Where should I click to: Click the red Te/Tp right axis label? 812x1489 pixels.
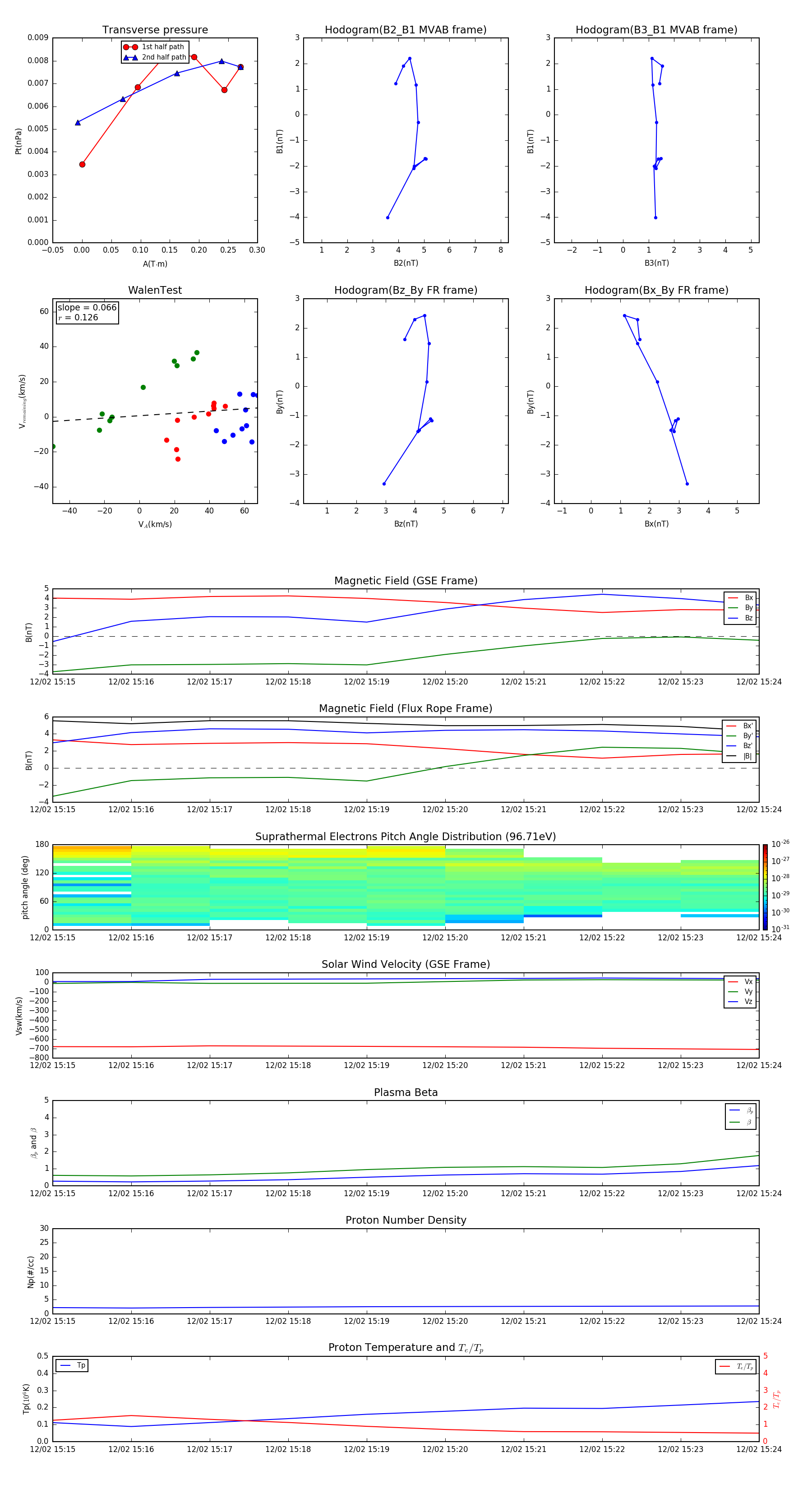click(x=776, y=1399)
